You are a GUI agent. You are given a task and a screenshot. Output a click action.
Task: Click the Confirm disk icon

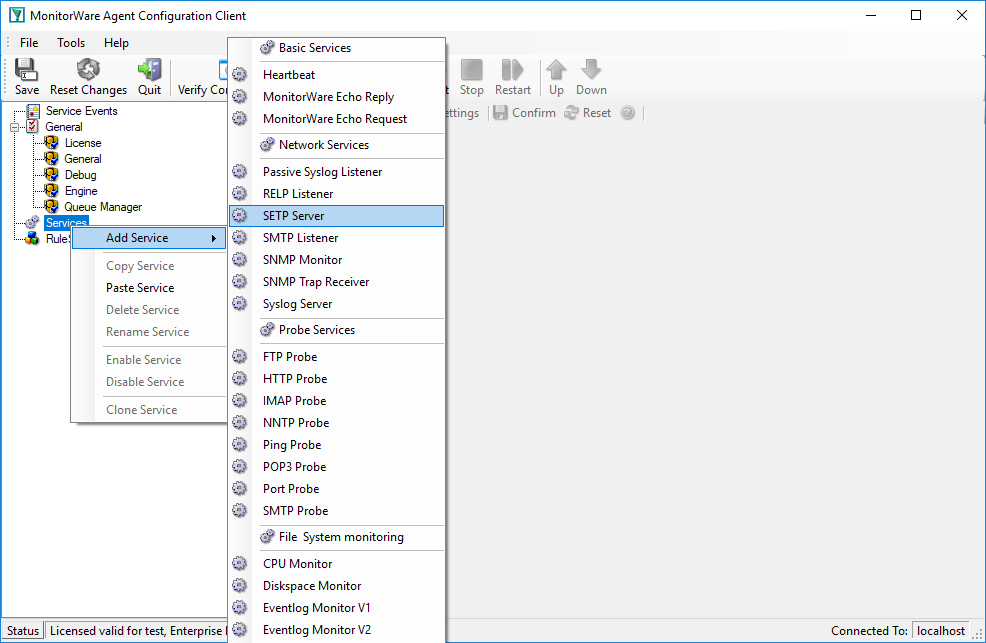501,113
